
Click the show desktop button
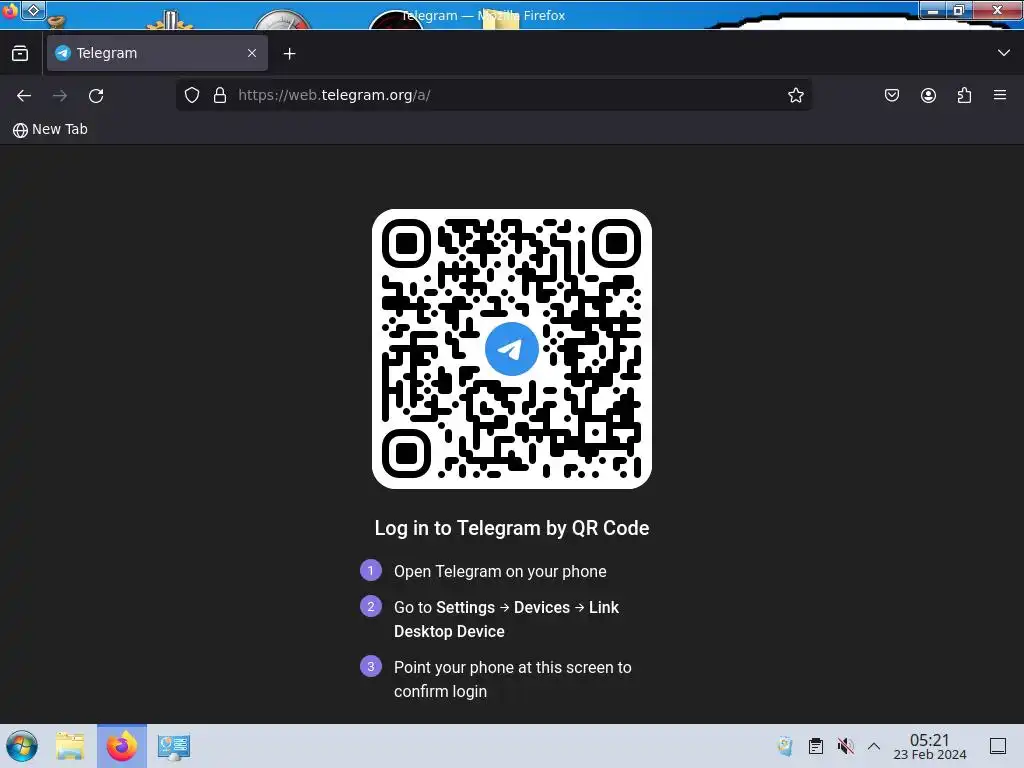(998, 746)
